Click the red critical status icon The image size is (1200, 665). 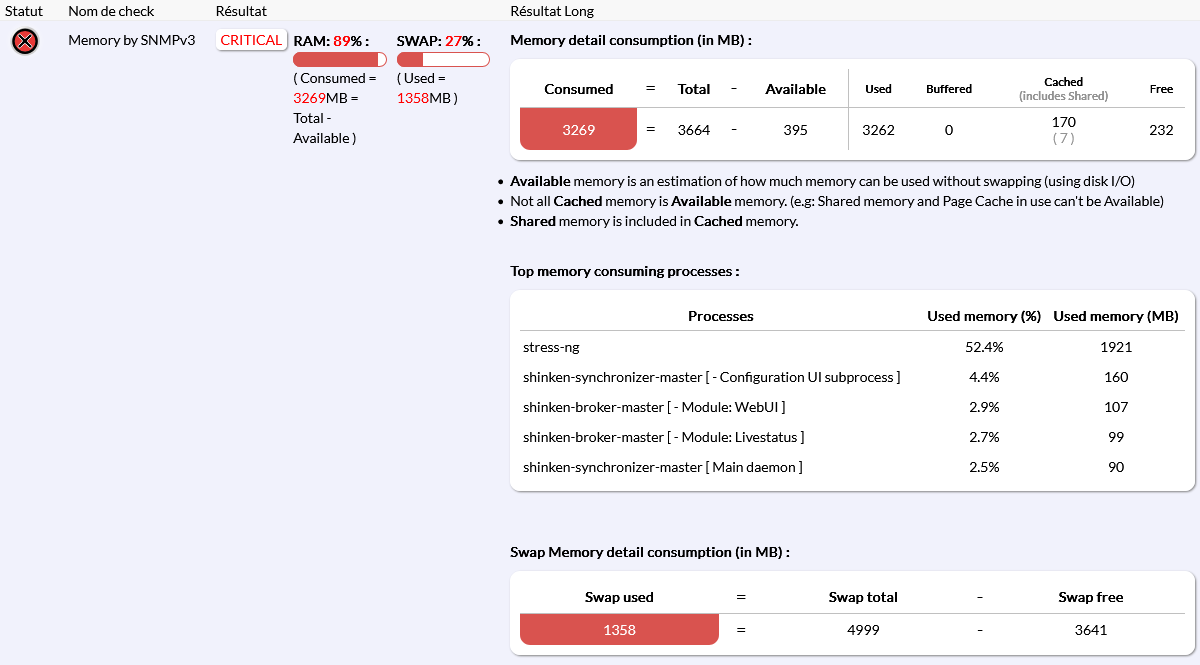(25, 41)
